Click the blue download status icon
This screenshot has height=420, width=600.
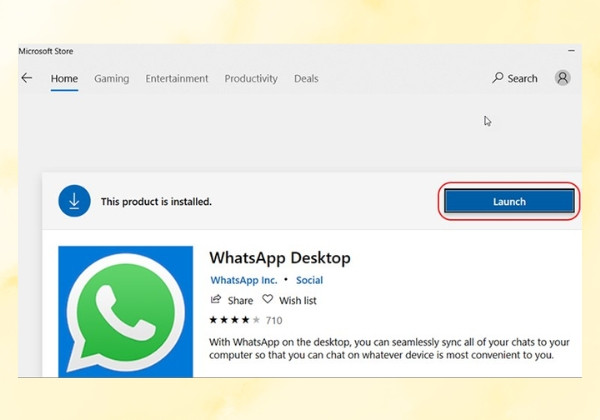click(x=74, y=201)
